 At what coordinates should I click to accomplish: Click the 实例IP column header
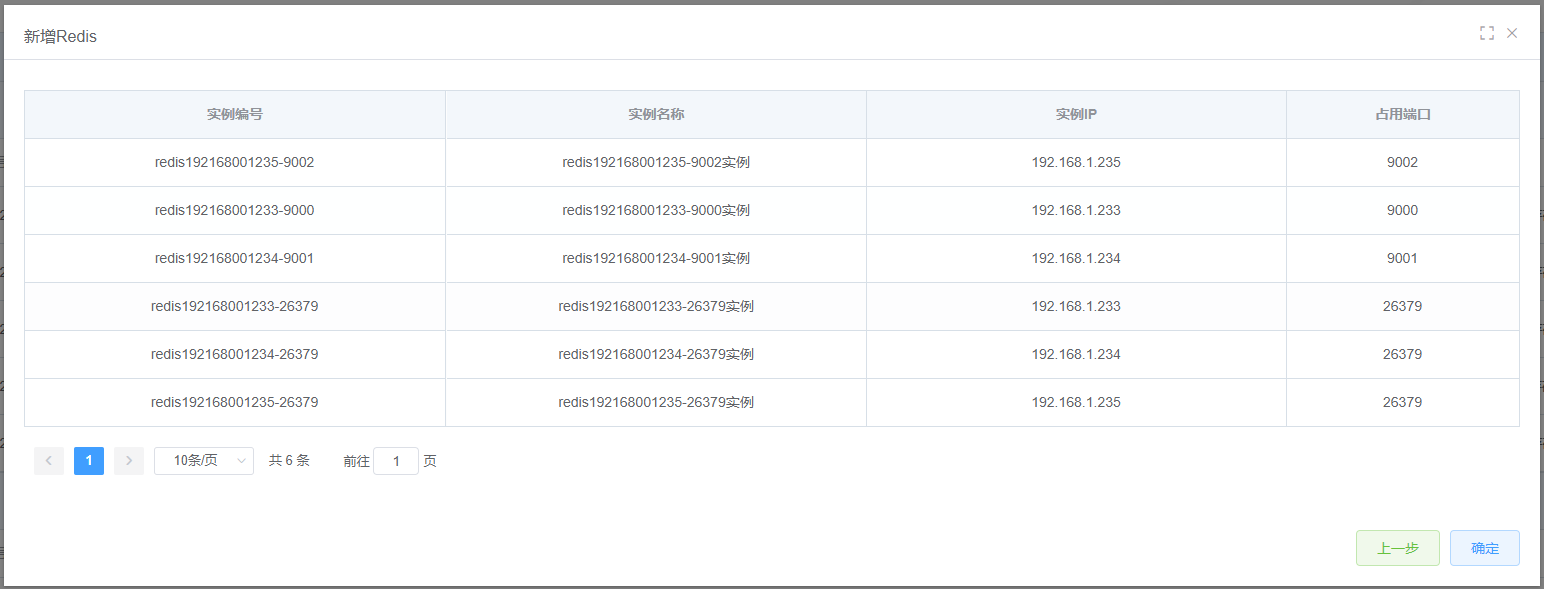point(1076,114)
